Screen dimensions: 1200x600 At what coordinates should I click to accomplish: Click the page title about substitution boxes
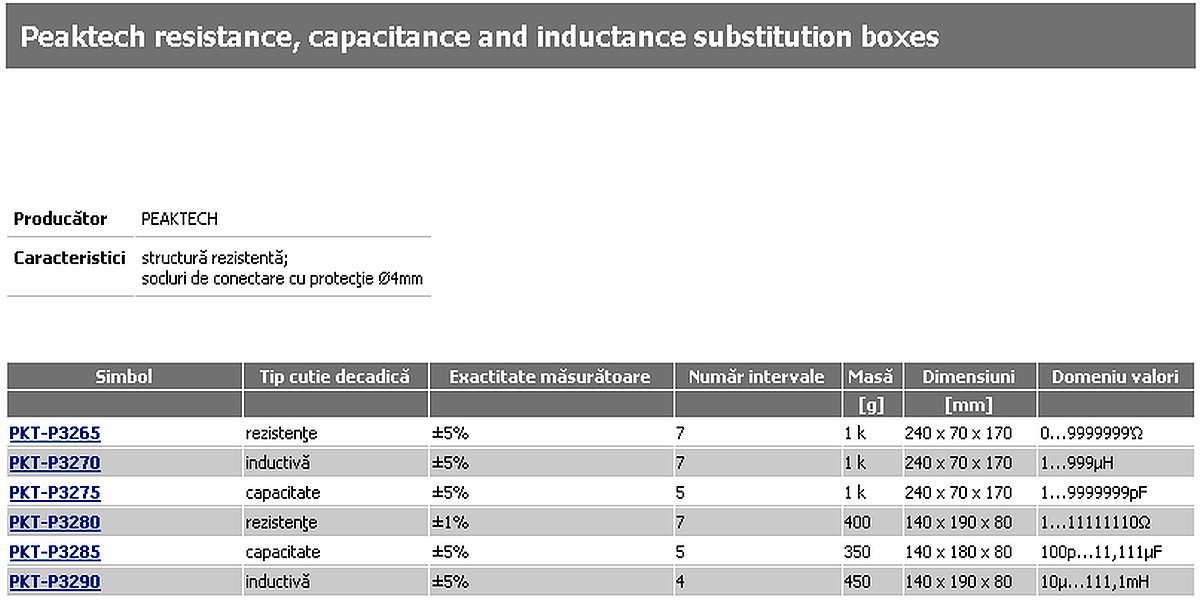coord(480,37)
